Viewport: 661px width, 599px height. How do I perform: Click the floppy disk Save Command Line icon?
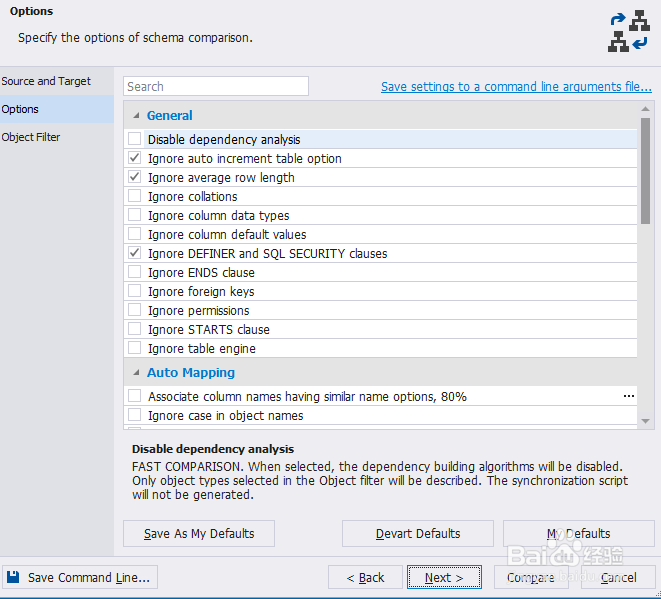pos(13,577)
